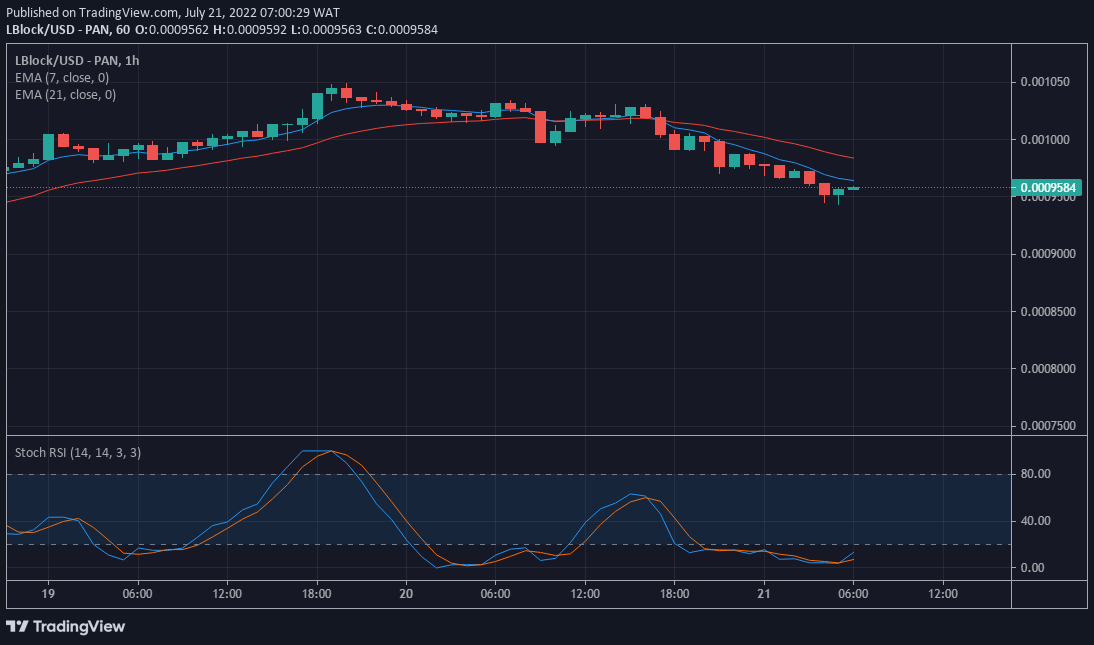Click the current price tag 0.0009584

1047,187
